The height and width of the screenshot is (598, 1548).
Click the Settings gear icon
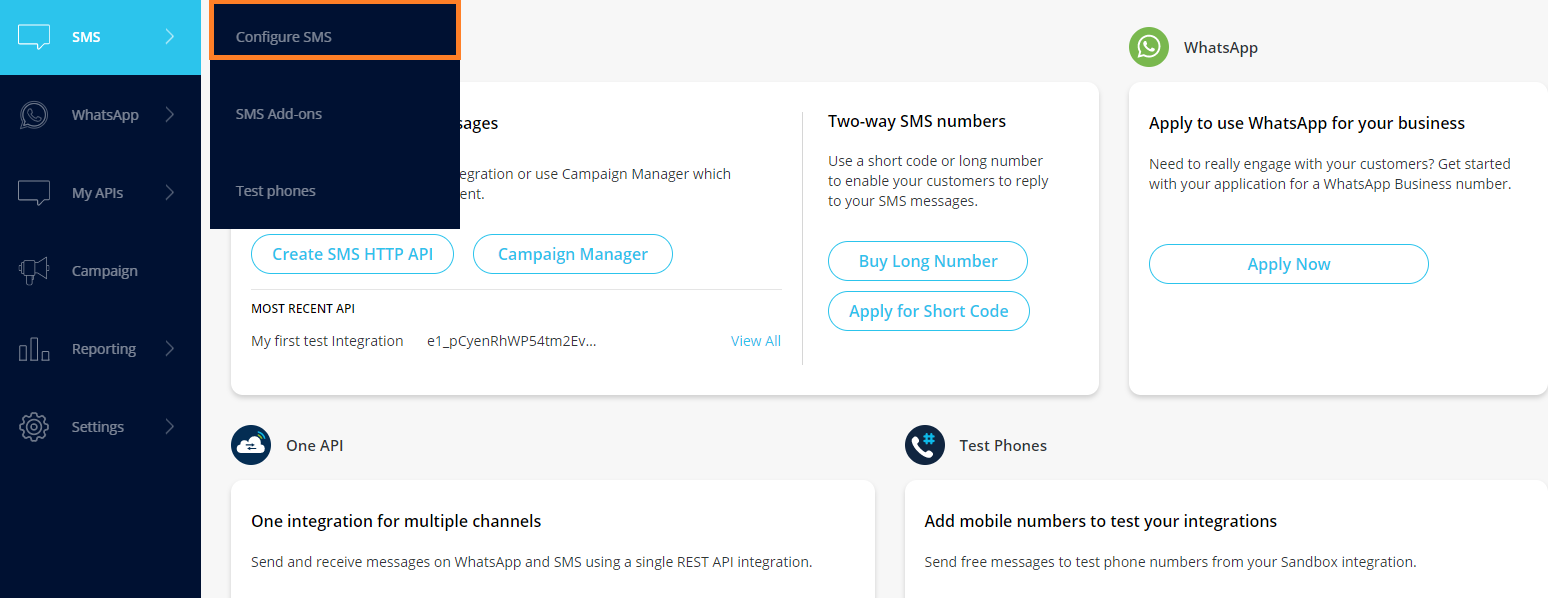34,427
